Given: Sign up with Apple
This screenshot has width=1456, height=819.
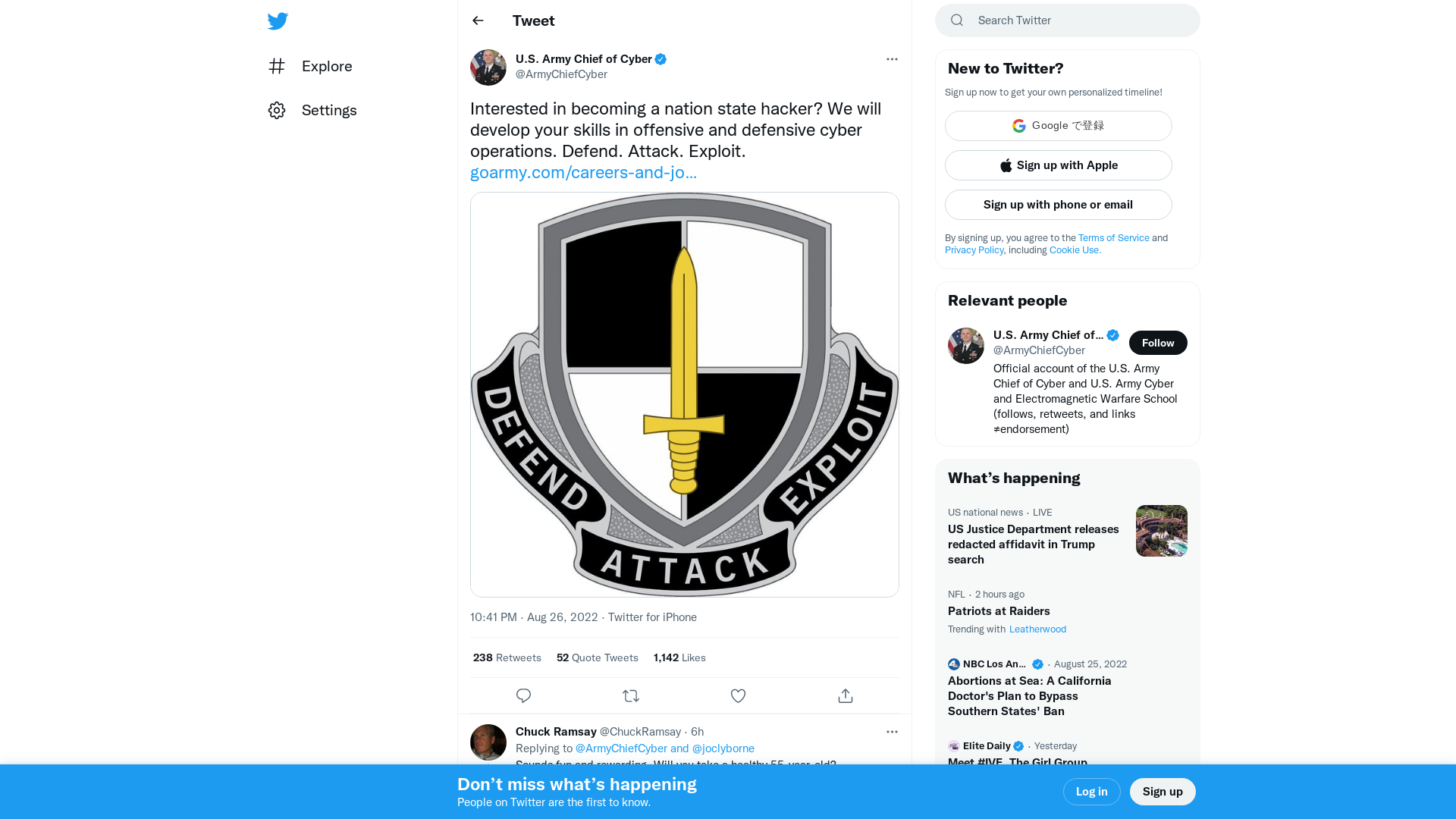Looking at the screenshot, I should tap(1058, 165).
